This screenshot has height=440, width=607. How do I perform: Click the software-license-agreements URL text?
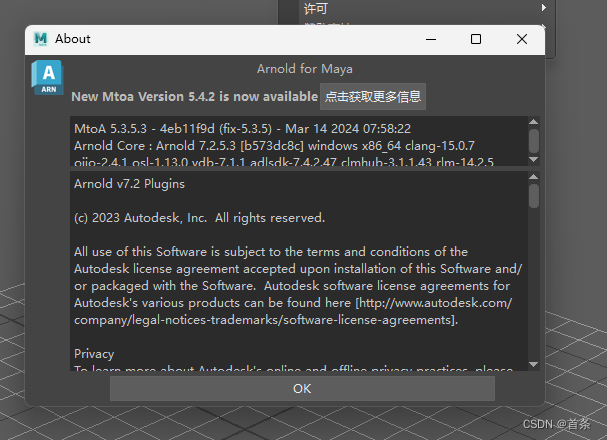pyautogui.click(x=293, y=312)
